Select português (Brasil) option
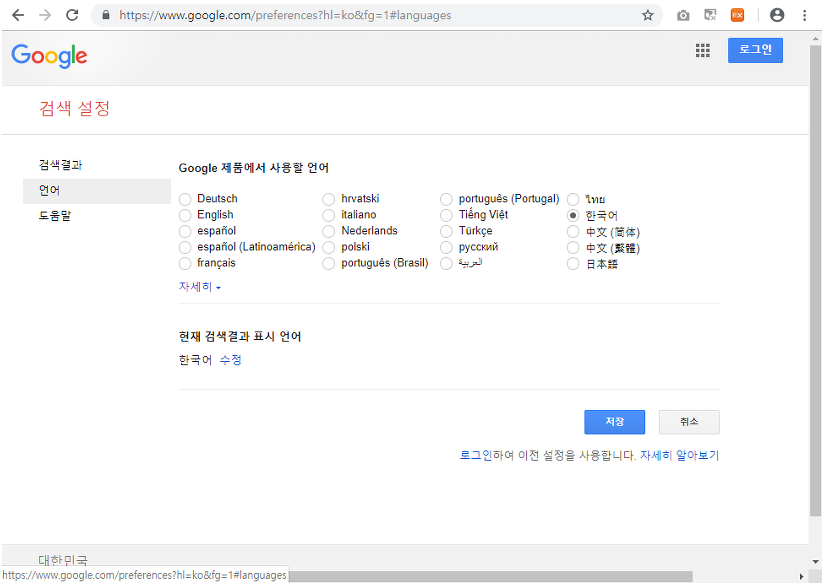 329,263
